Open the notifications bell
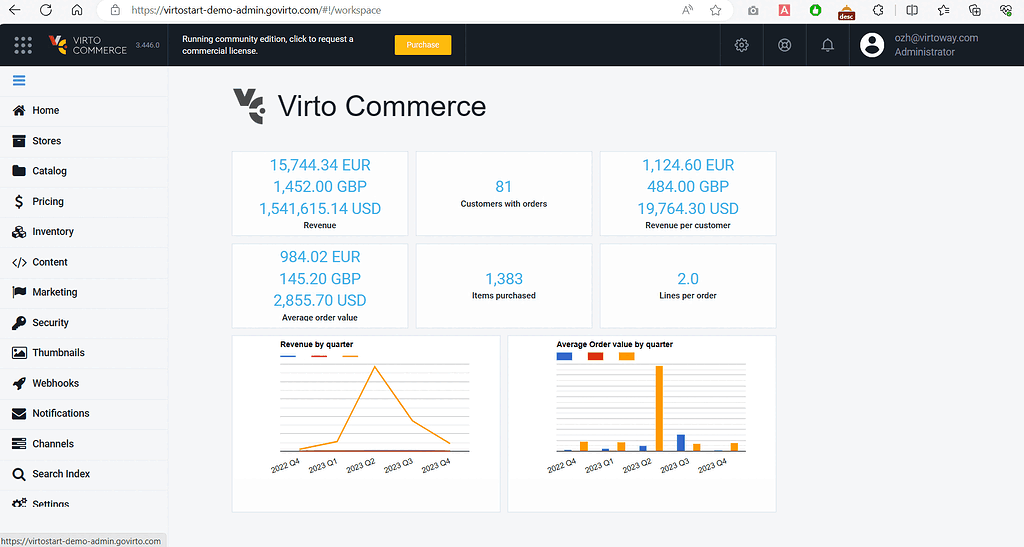 click(x=827, y=45)
